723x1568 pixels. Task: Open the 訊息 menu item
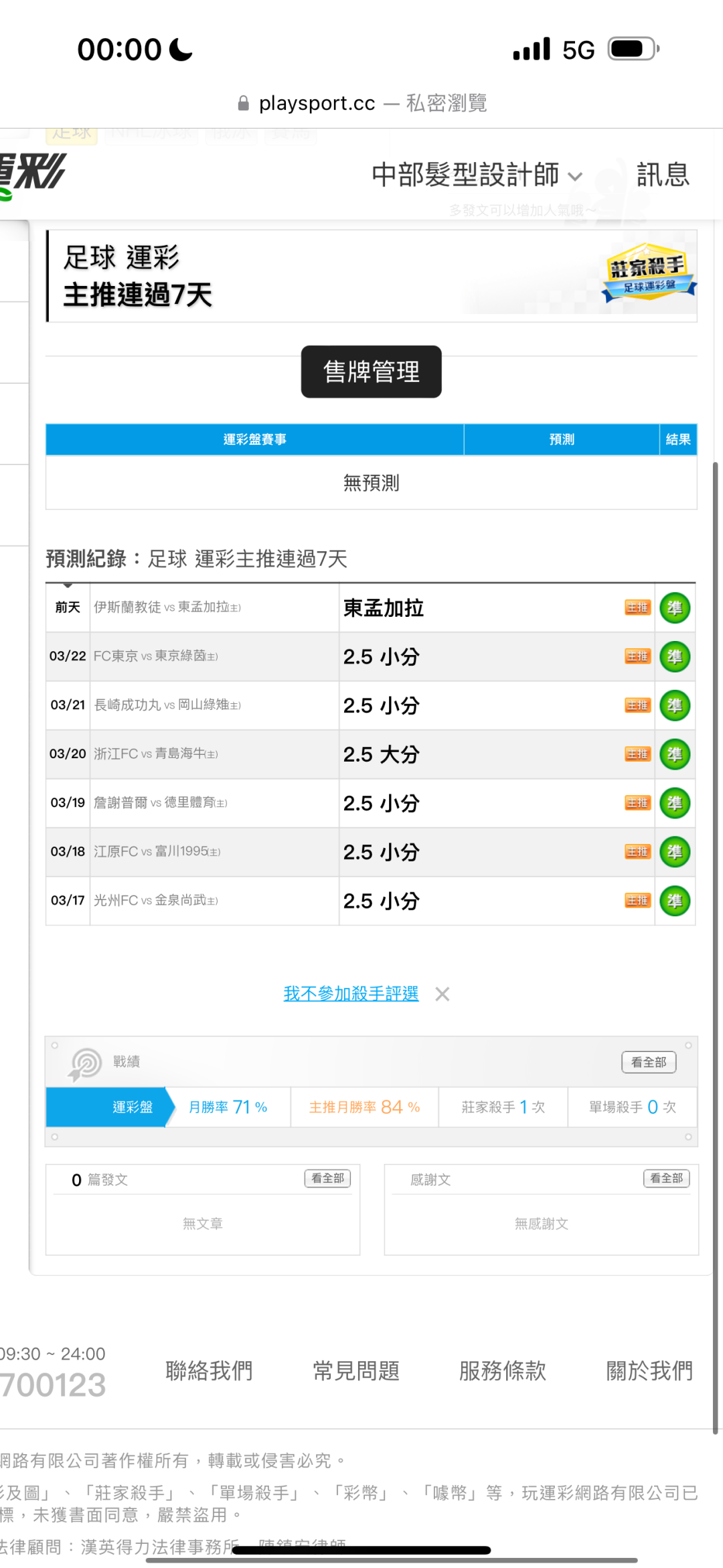click(662, 175)
